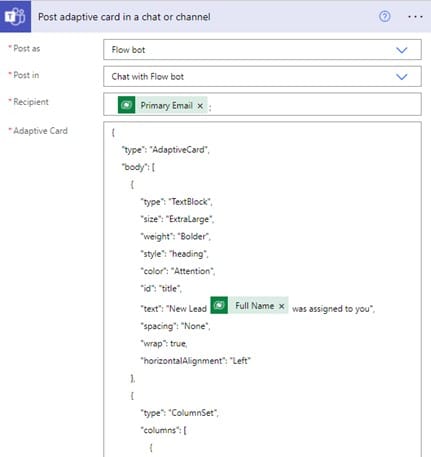This screenshot has width=431, height=457.
Task: Click the "spacing": "None" line
Action: [175, 326]
